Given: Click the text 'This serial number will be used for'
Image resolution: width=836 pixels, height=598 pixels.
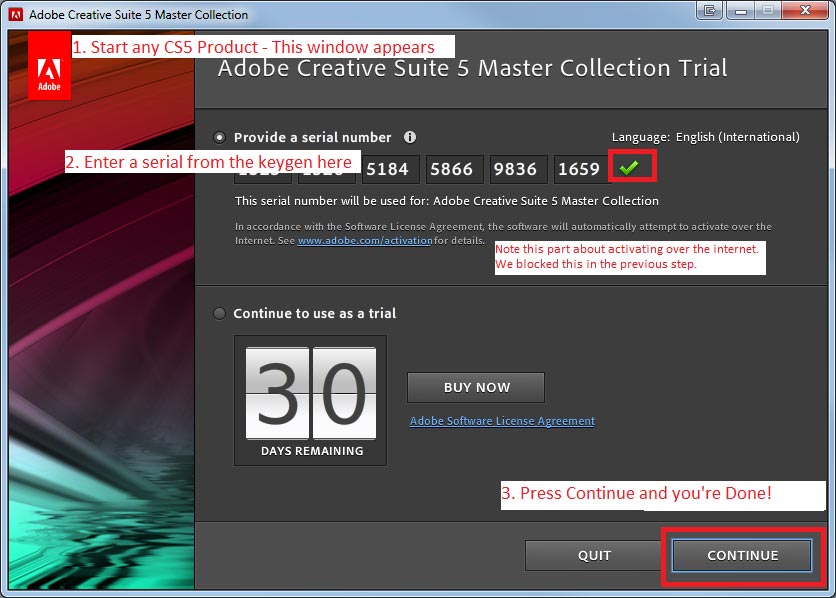Looking at the screenshot, I should [332, 201].
